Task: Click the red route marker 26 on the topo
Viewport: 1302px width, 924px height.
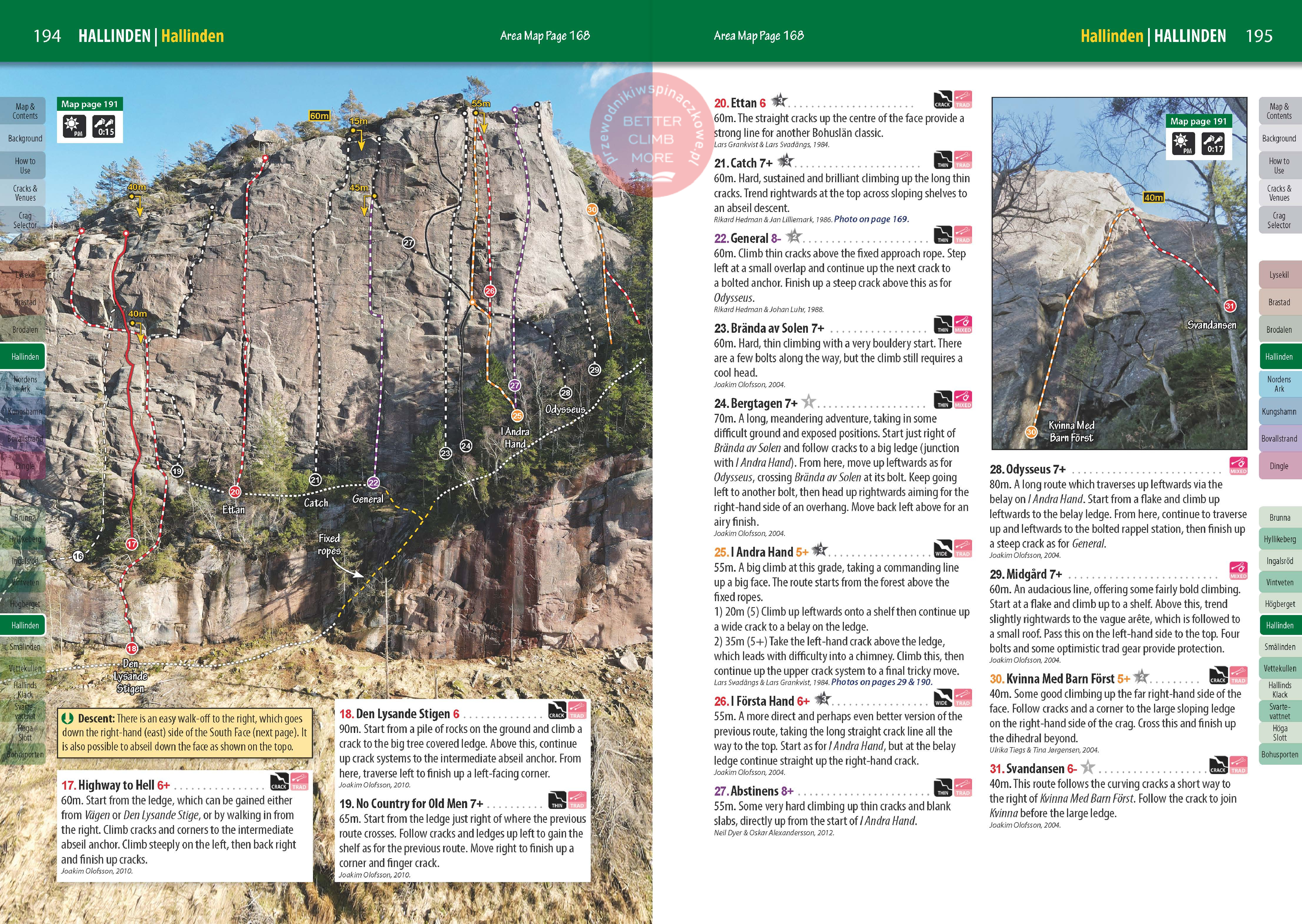Action: (x=490, y=291)
